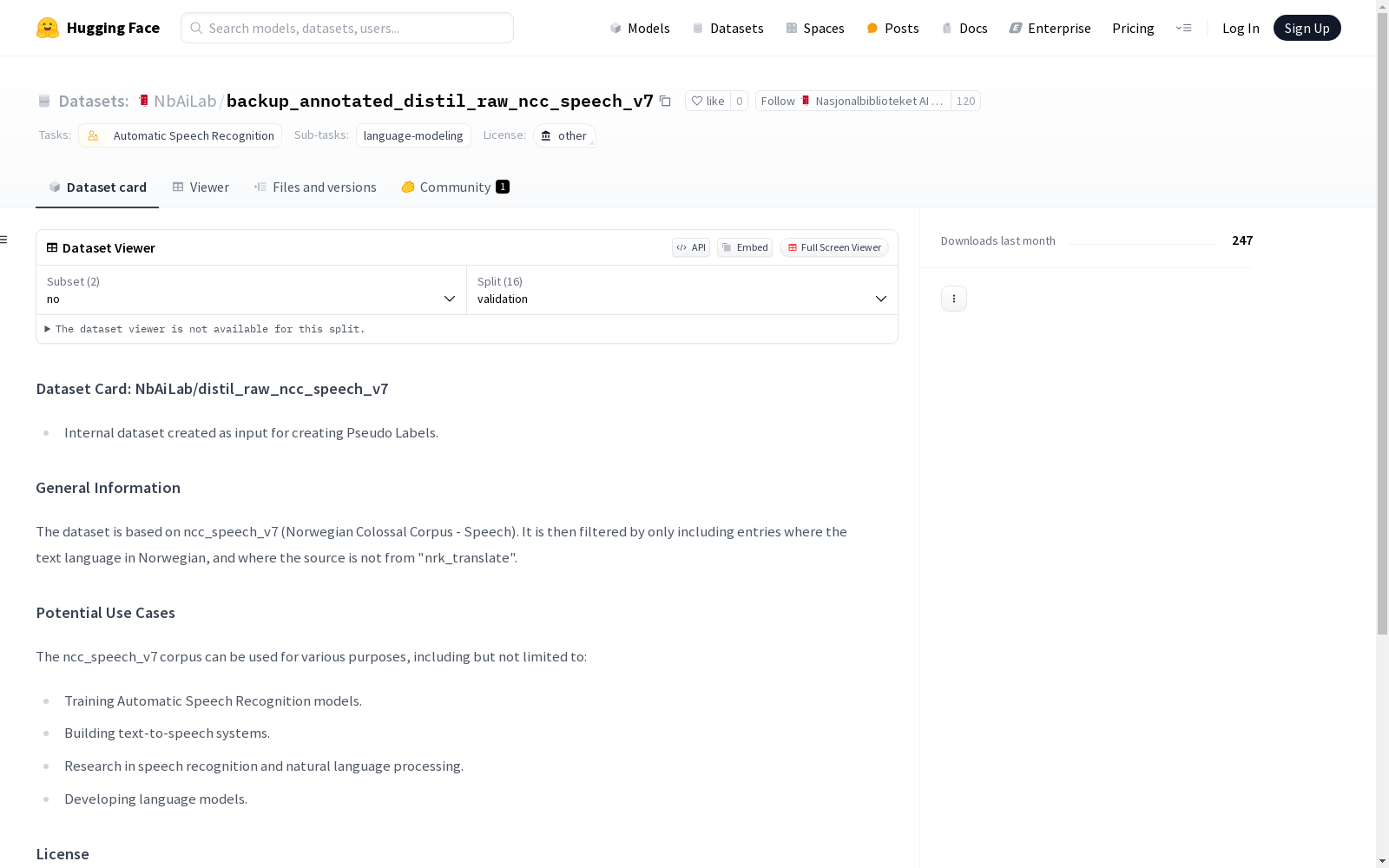Click the 'Potential Use Cases' heading
This screenshot has height=868, width=1389.
point(106,613)
